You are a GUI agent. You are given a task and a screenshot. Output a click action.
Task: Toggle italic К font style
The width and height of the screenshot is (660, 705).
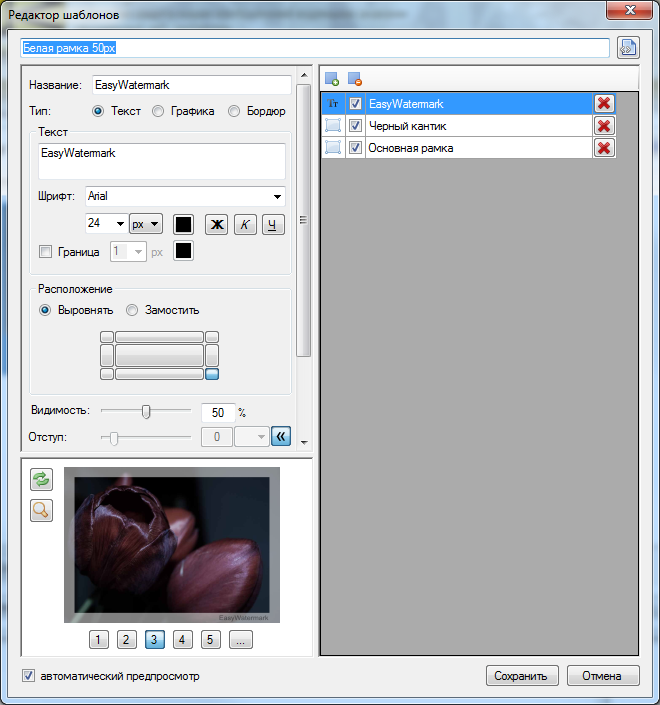click(x=245, y=224)
